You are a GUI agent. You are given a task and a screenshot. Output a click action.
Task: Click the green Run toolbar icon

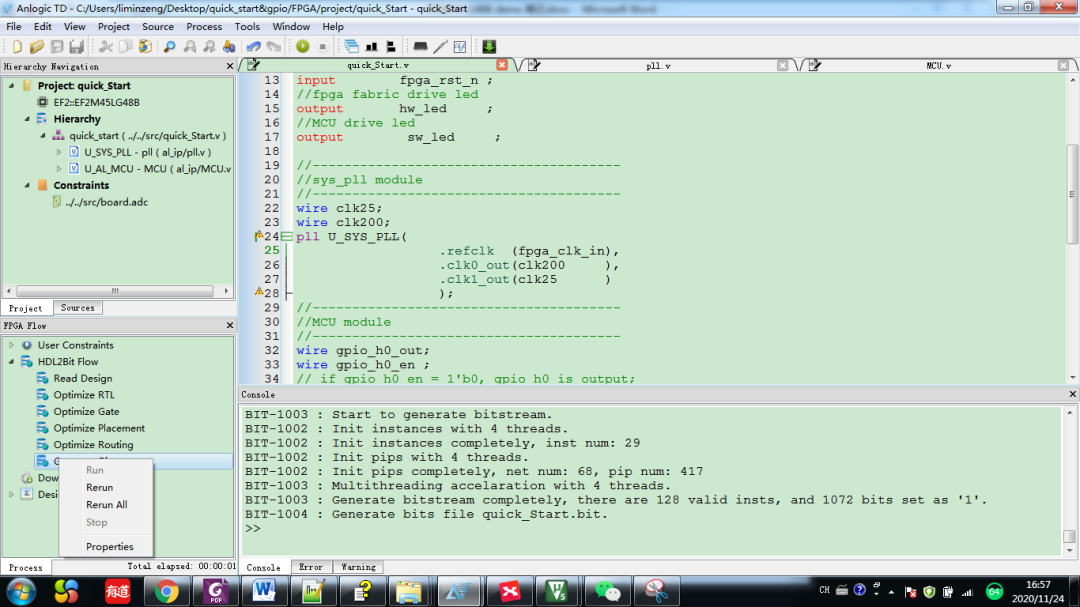[x=303, y=47]
